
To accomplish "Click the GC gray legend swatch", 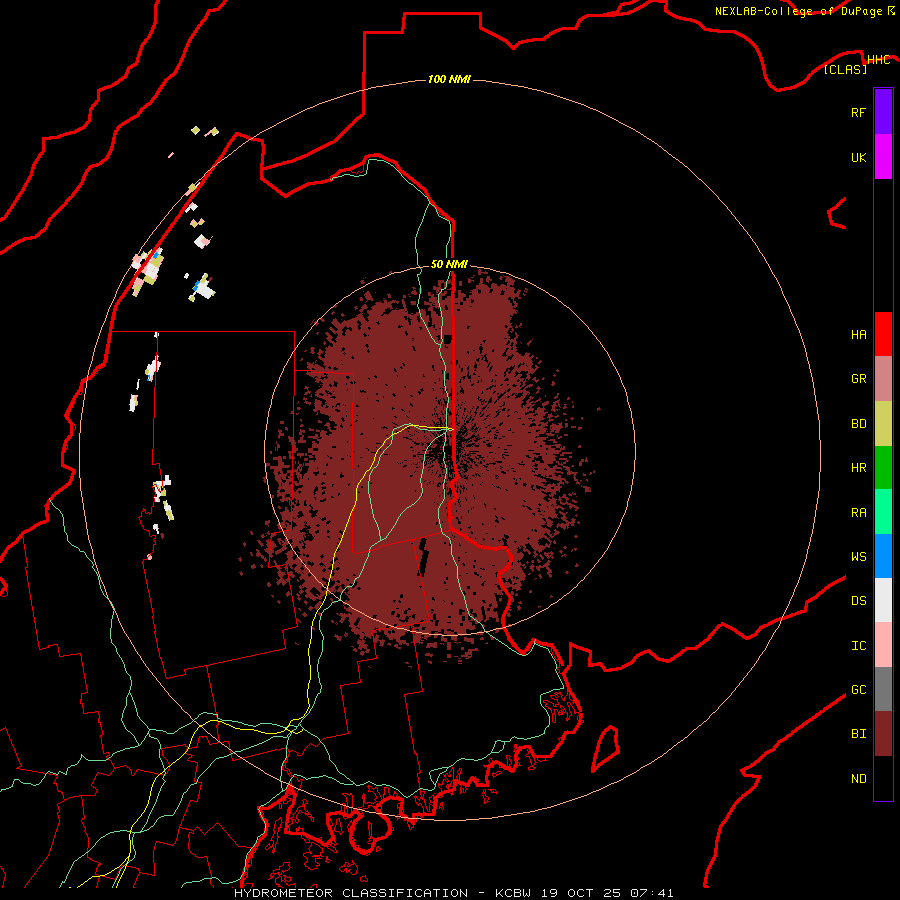I will (883, 689).
